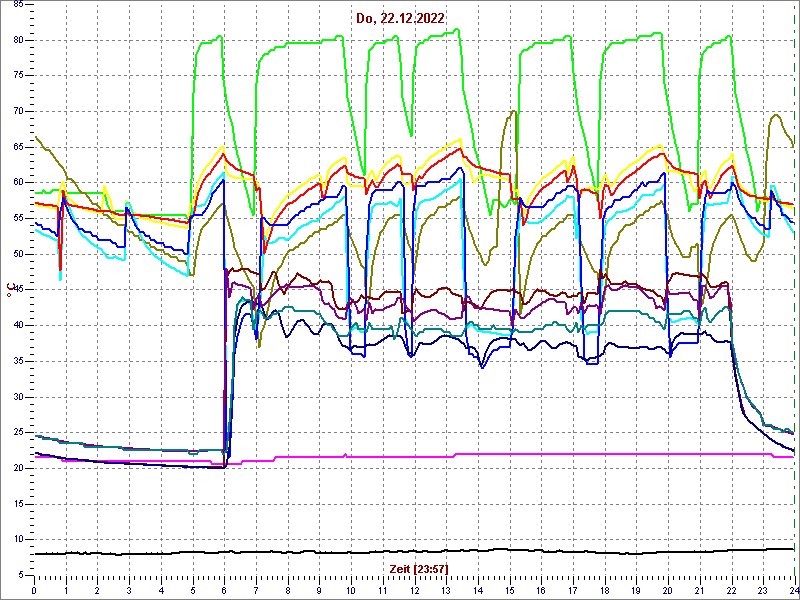Click hour 23 on the time axis
800x600 pixels.
(763, 590)
